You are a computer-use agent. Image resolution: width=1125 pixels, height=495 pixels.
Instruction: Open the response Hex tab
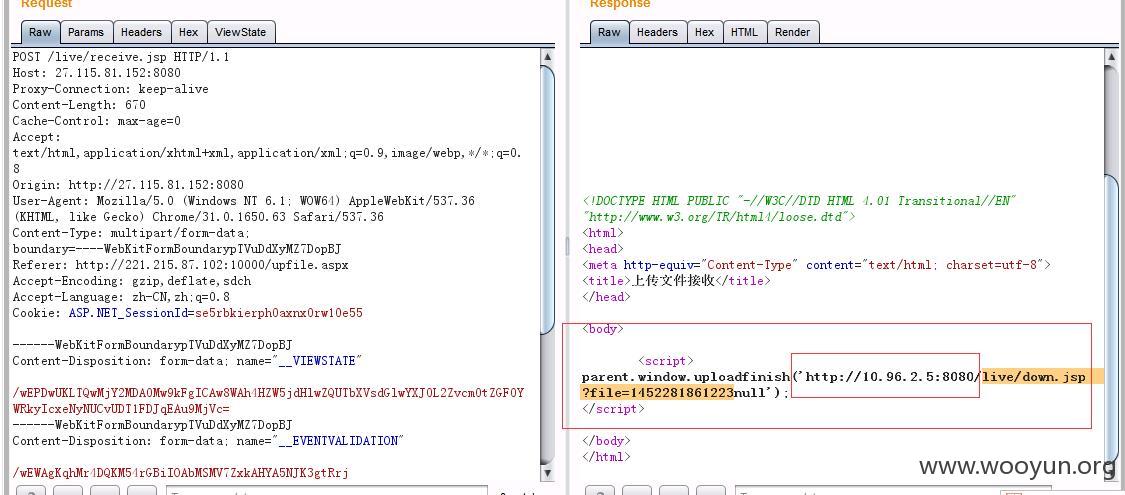(x=705, y=32)
